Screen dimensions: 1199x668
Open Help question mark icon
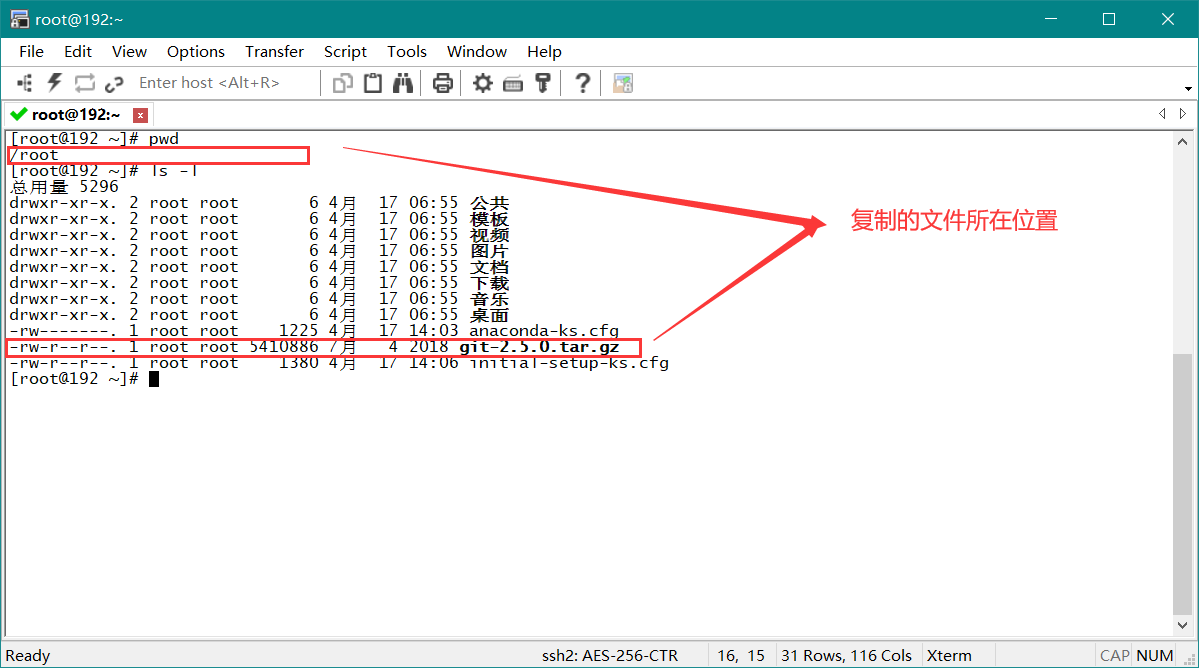click(583, 83)
